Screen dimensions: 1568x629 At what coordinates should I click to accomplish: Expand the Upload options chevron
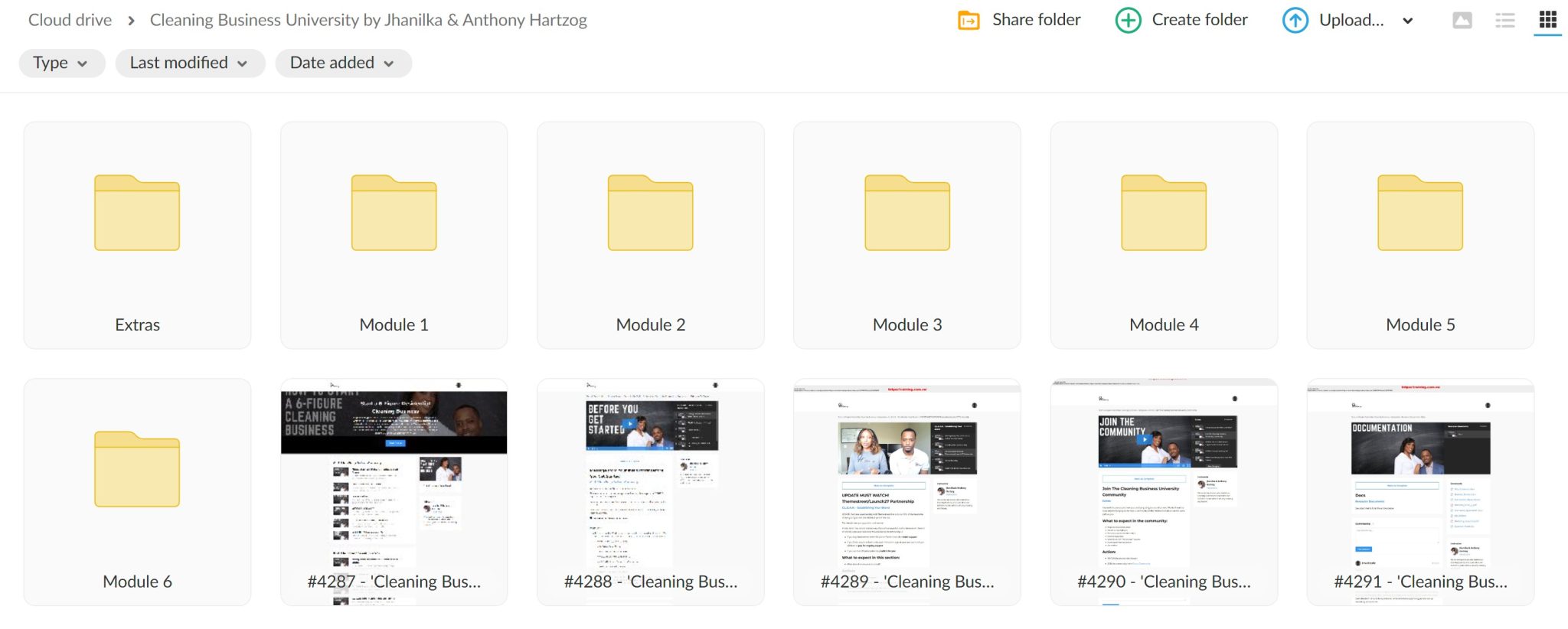click(x=1407, y=21)
